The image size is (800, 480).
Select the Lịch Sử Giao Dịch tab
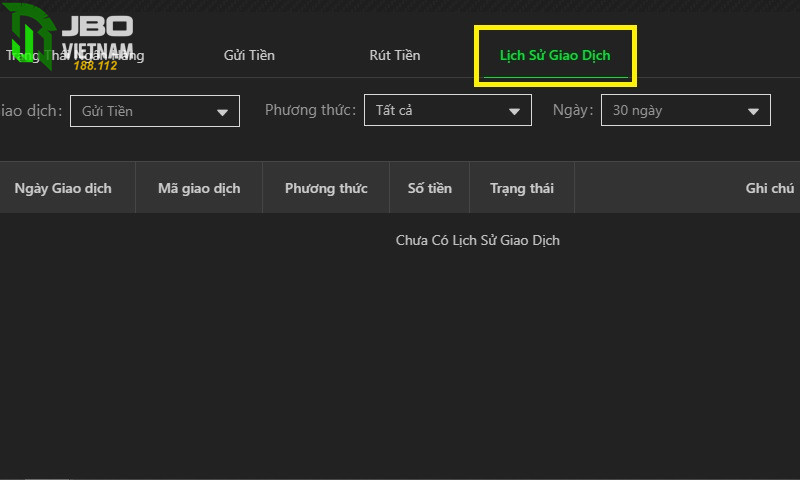(x=555, y=55)
